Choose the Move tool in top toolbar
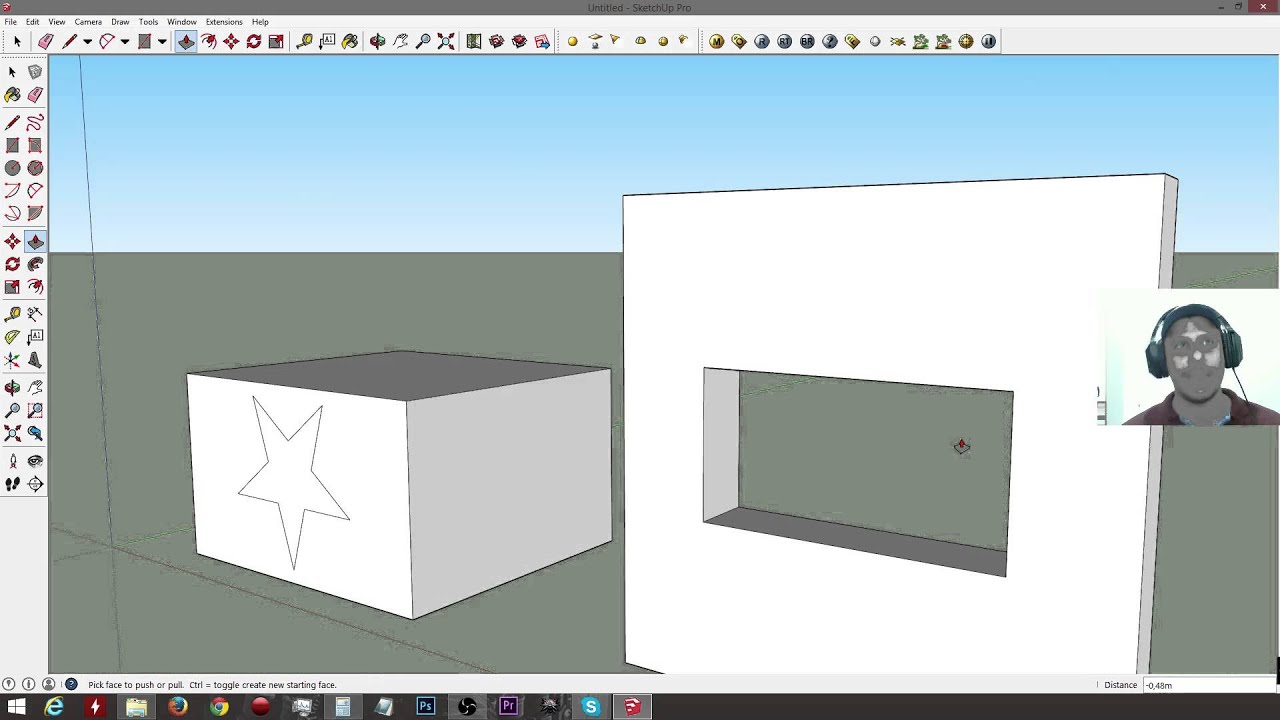Viewport: 1280px width, 720px height. pos(231,41)
